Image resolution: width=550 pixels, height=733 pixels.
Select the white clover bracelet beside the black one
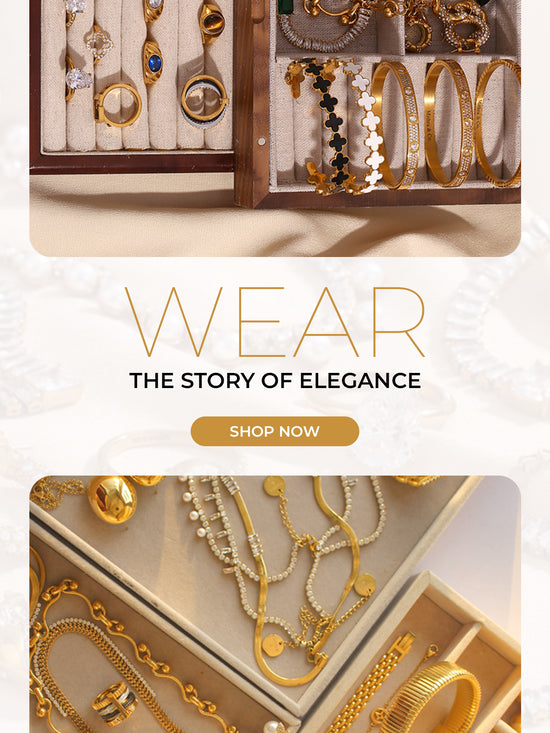point(368,126)
